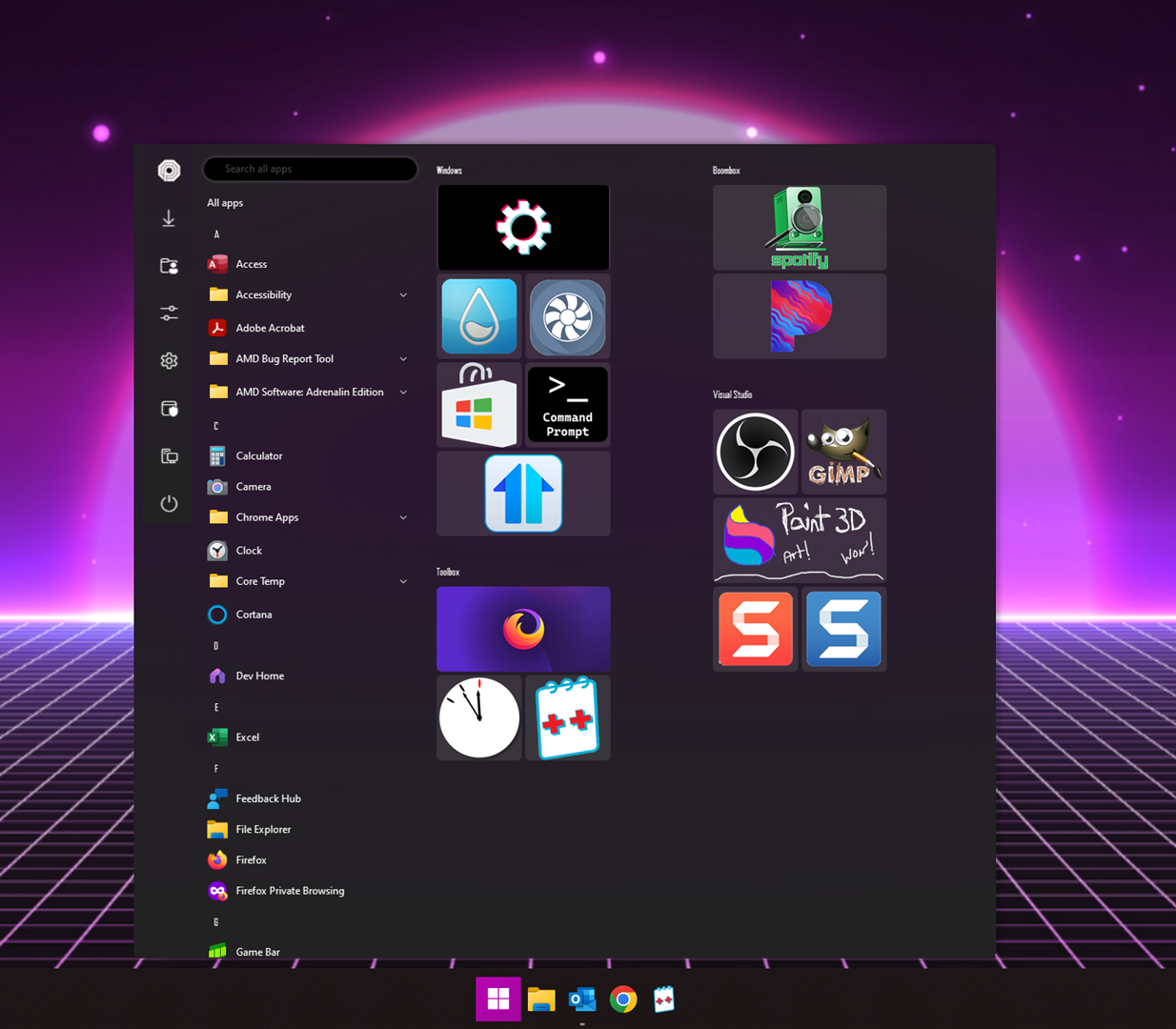Launch the Paint 3D tile

800,540
